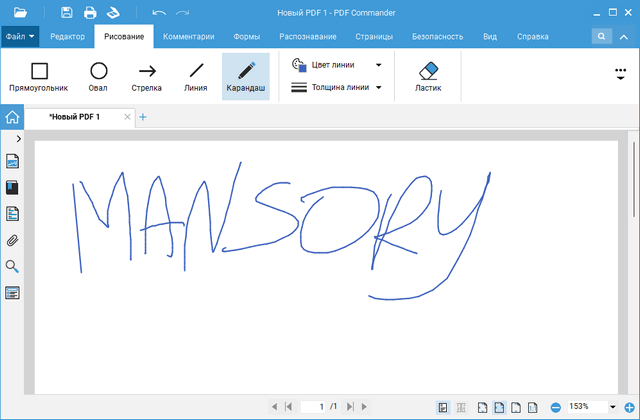Click the save floppy disk icon

(66, 13)
